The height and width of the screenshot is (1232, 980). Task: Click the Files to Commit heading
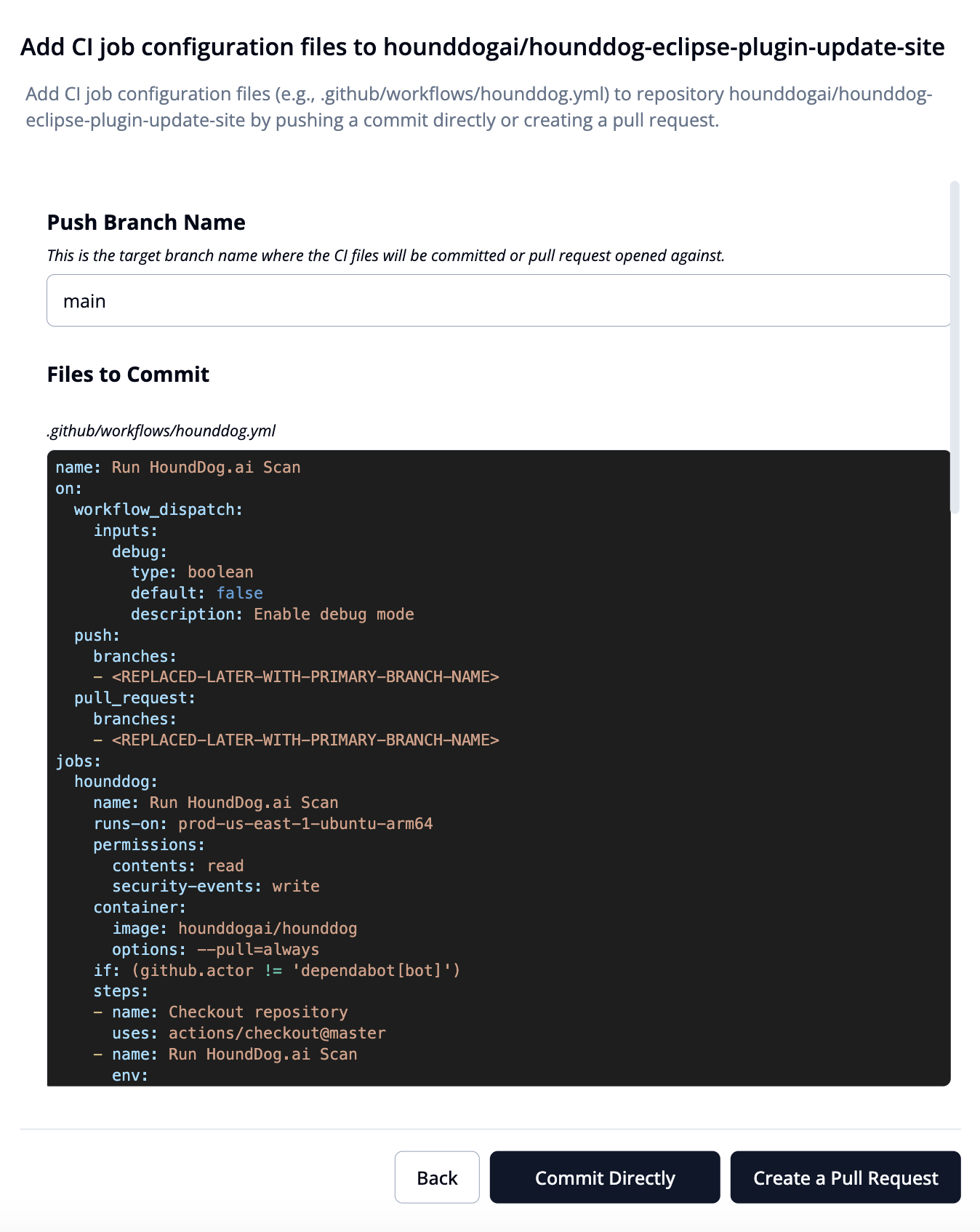128,374
